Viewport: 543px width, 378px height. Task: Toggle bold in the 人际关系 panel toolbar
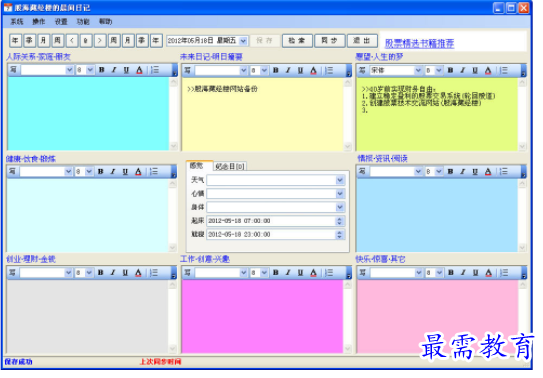click(101, 70)
